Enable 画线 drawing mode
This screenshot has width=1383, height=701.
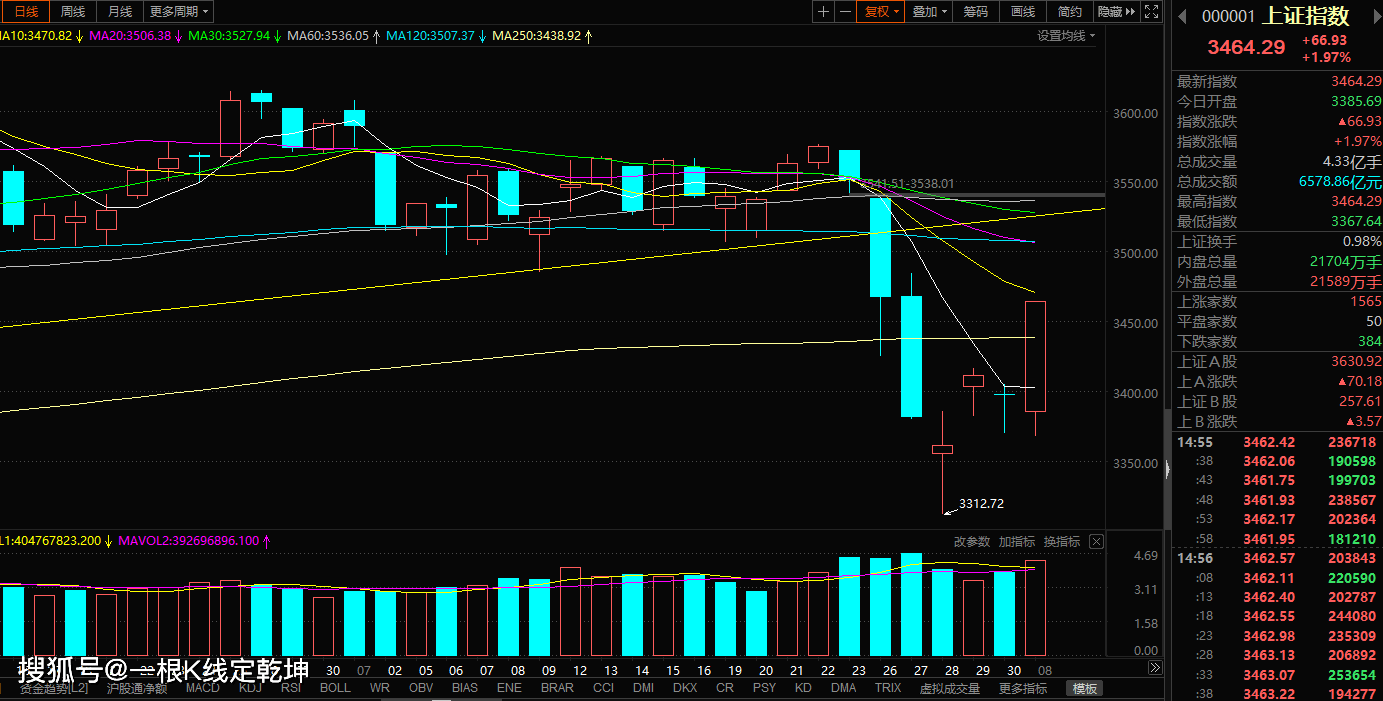pos(1023,12)
